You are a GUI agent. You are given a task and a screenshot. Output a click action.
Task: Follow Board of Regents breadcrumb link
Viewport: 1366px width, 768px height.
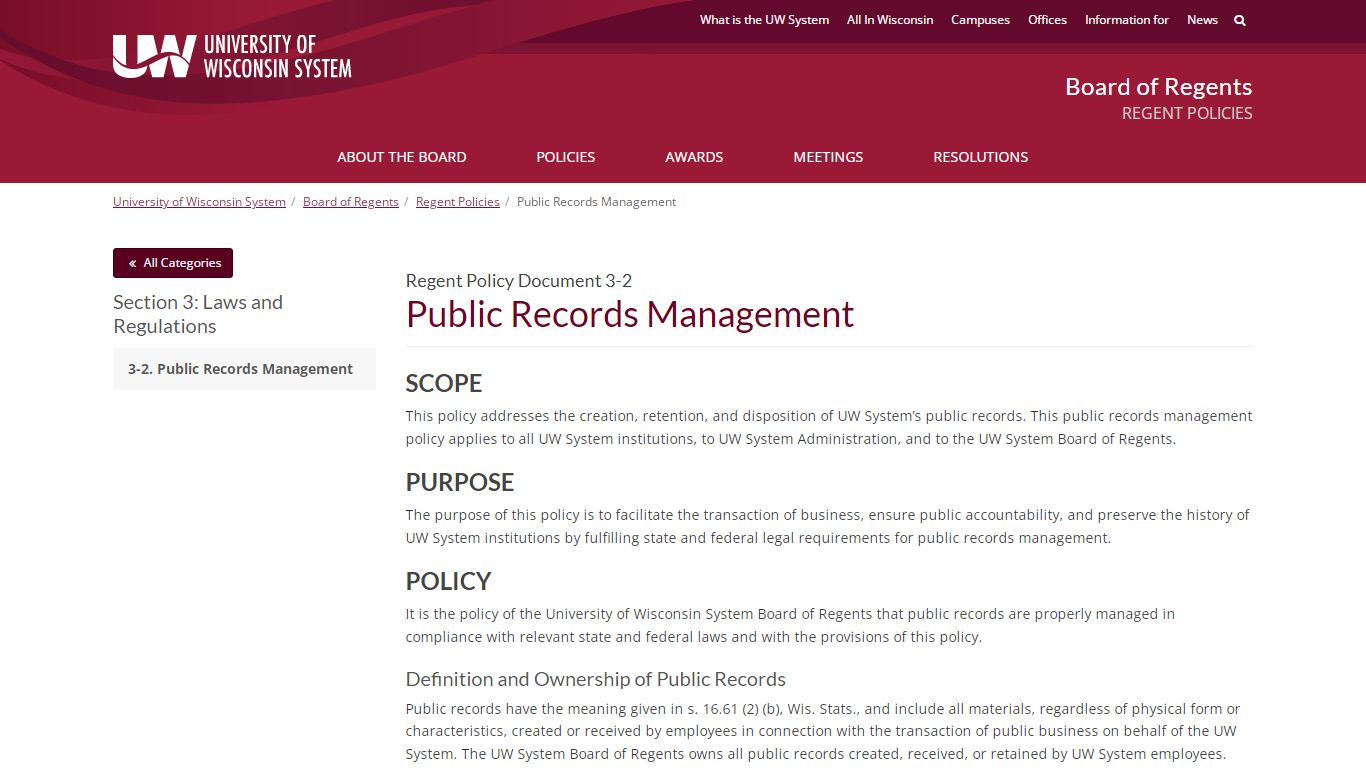click(x=351, y=202)
